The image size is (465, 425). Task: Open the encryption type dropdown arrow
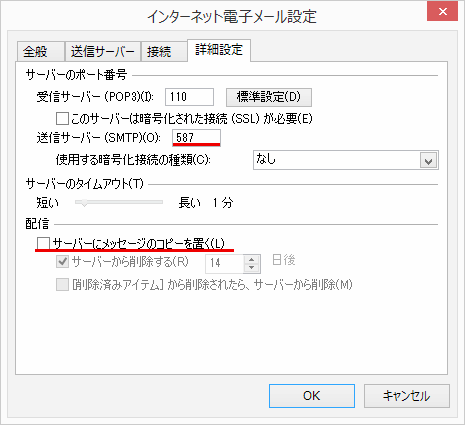pyautogui.click(x=428, y=160)
